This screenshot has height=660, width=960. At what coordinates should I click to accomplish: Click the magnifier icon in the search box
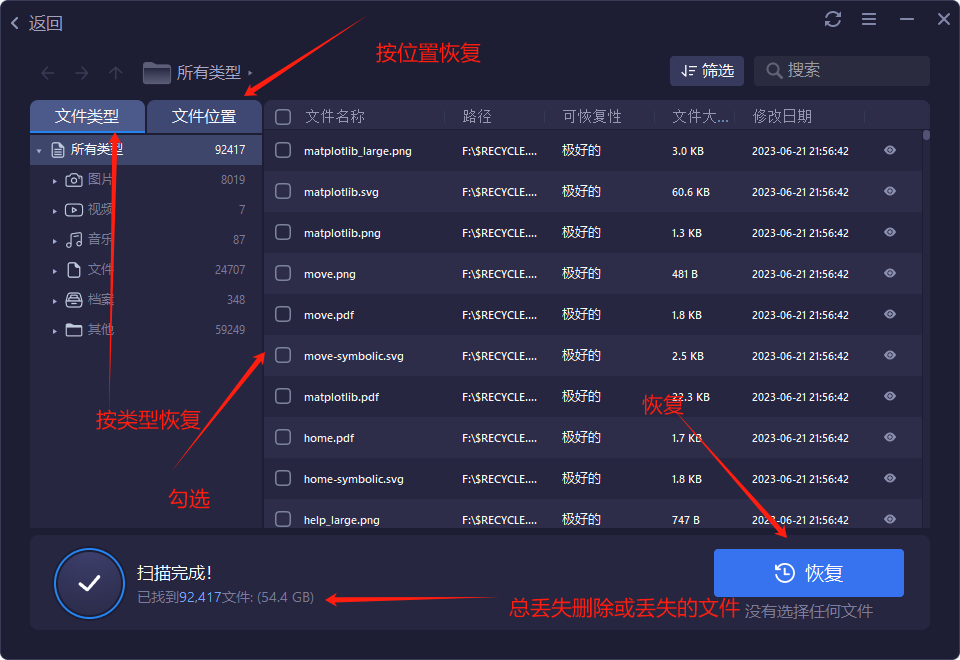click(x=774, y=71)
